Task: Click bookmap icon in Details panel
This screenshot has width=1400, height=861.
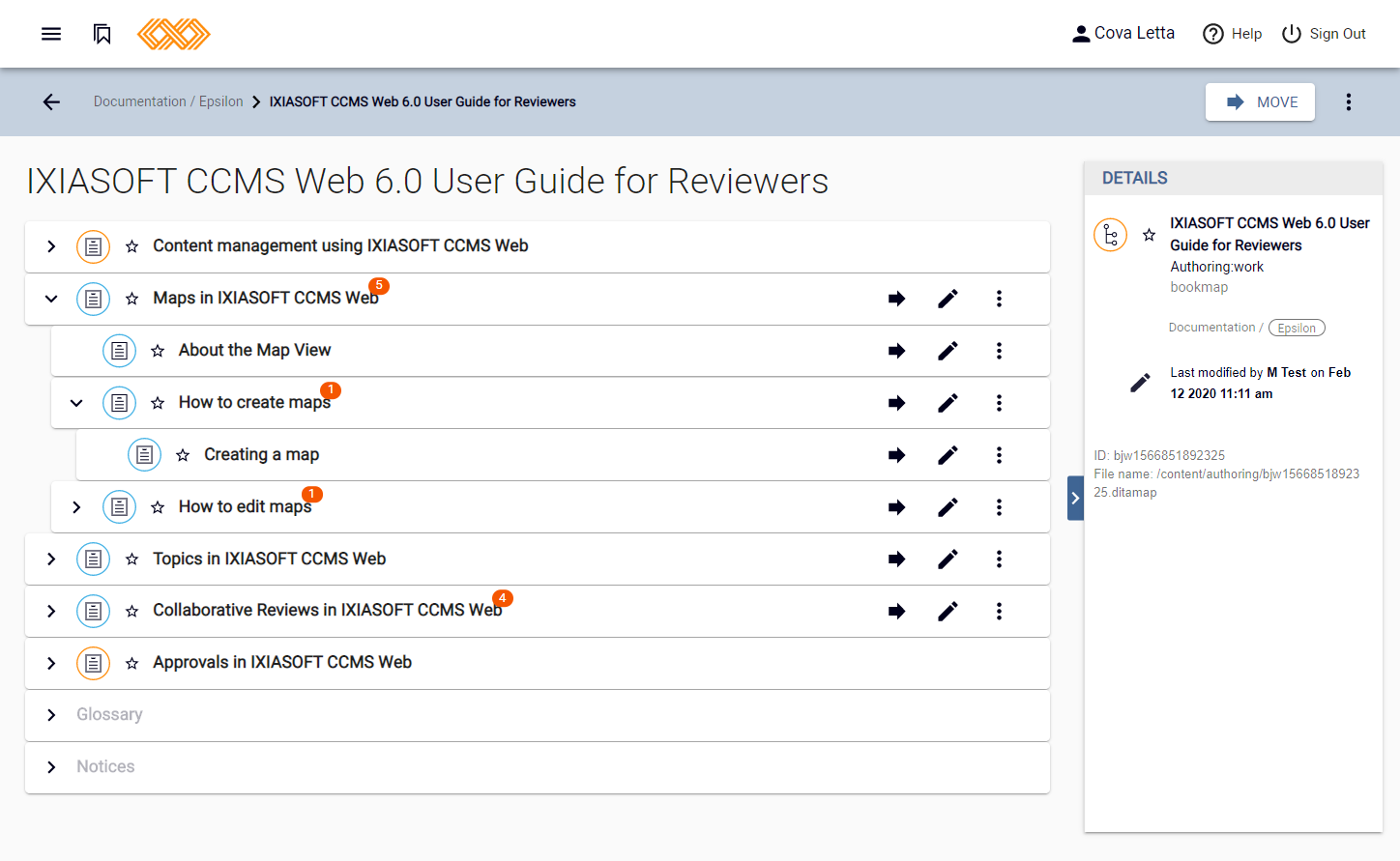Action: (x=1110, y=235)
